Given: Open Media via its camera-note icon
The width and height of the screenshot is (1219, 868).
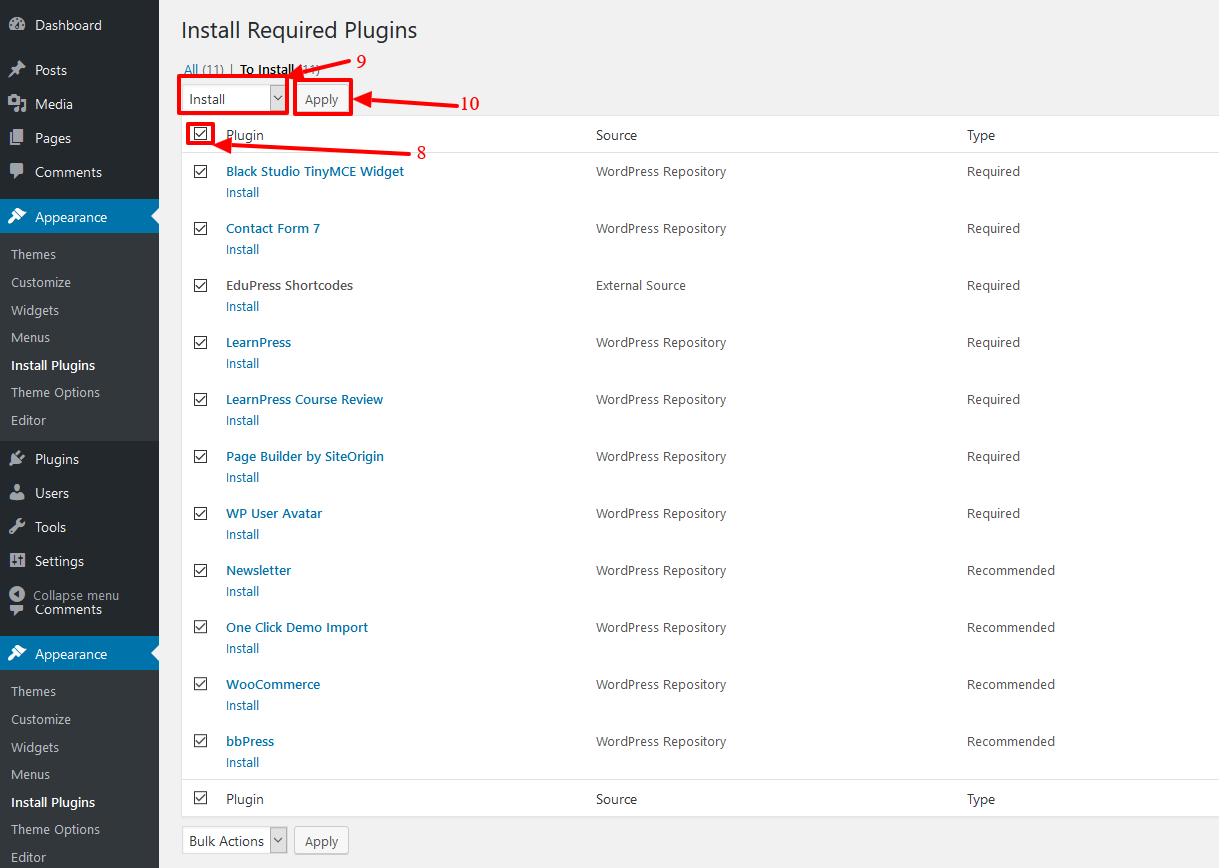Looking at the screenshot, I should coord(17,104).
